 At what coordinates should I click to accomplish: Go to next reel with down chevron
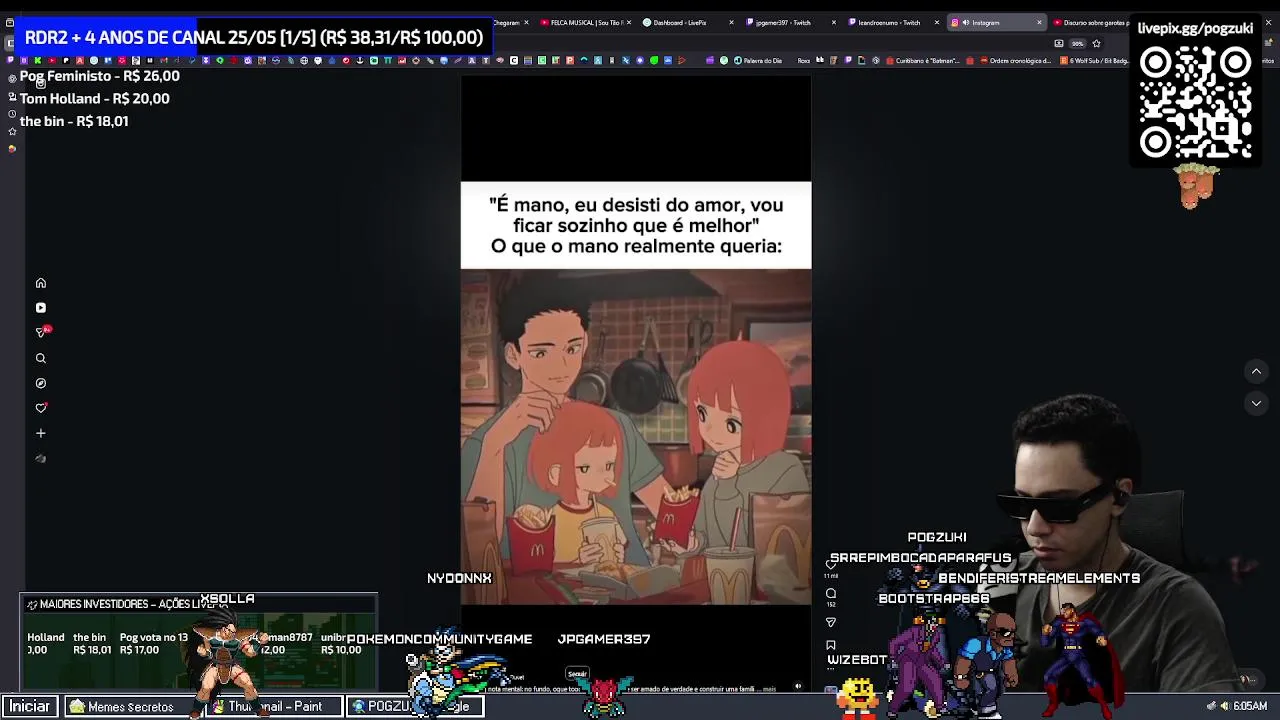[x=1256, y=403]
